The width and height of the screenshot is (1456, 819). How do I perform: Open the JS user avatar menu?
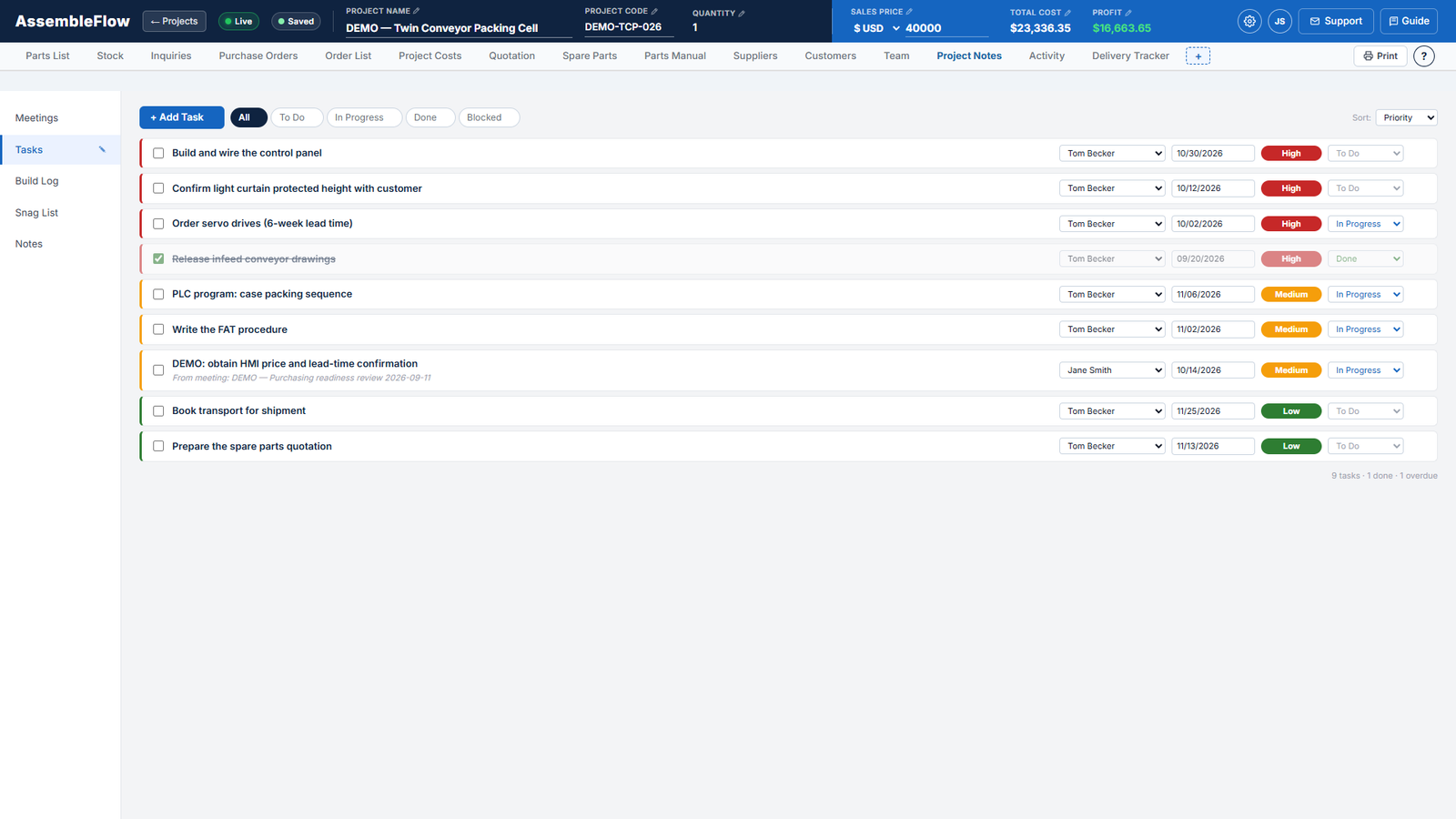1279,21
